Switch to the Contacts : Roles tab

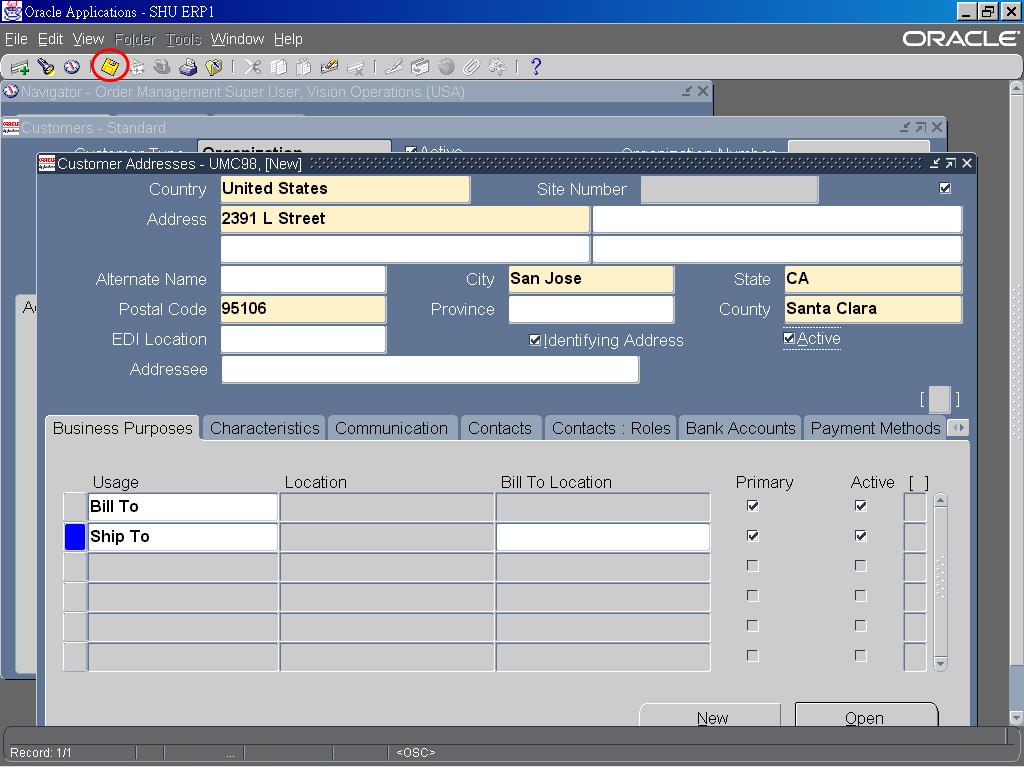(611, 428)
